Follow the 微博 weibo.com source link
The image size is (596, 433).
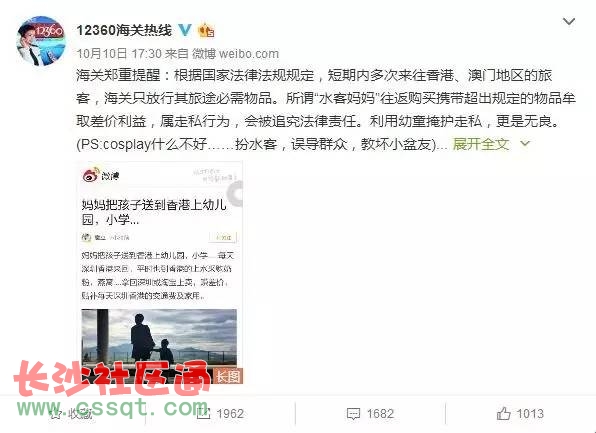pos(235,54)
